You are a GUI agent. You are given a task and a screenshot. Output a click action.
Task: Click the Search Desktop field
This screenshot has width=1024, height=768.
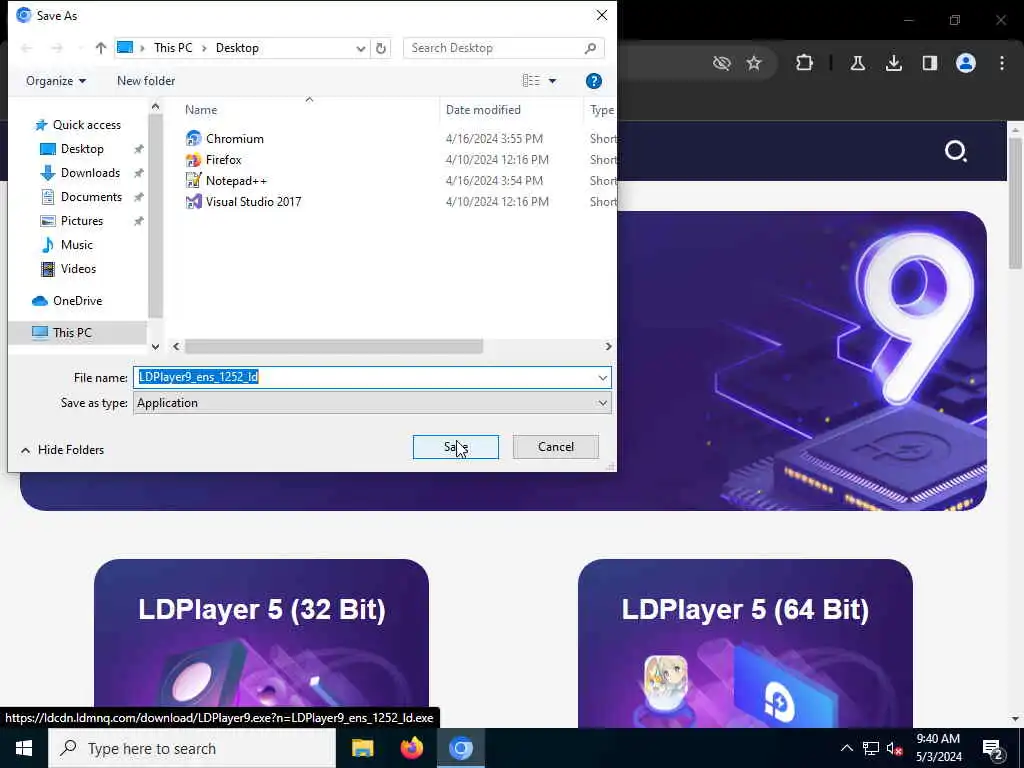(504, 48)
